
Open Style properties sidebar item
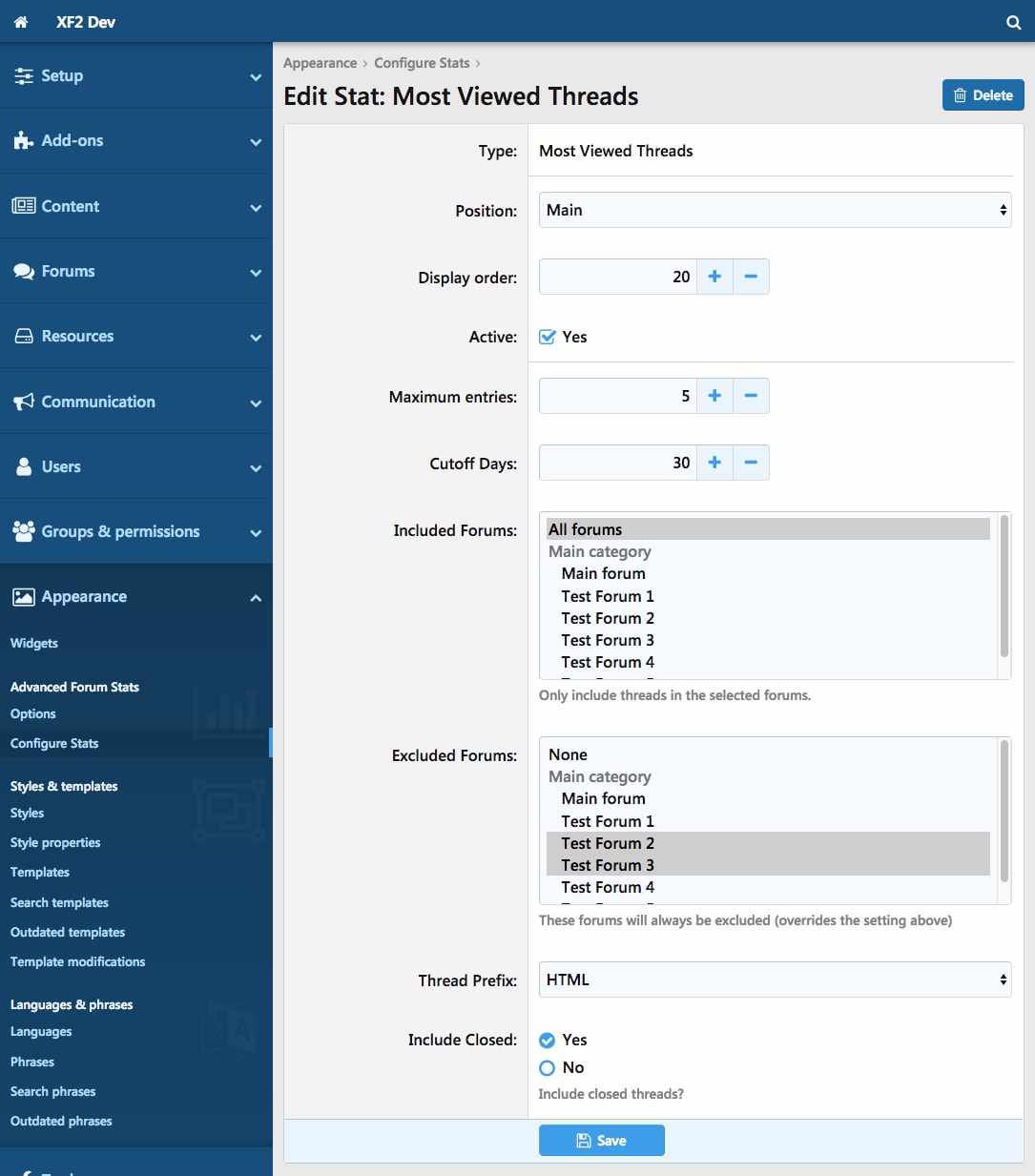tap(55, 843)
